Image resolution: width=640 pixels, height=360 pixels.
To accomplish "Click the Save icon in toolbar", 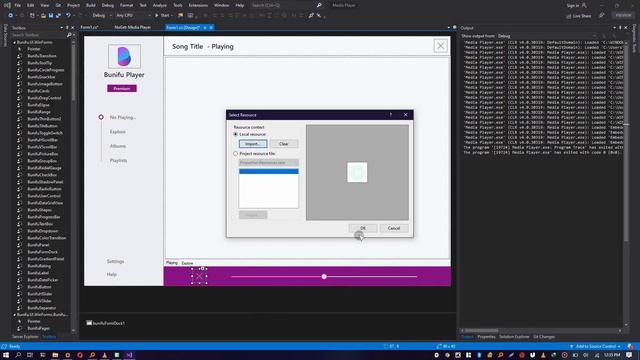I will coord(51,15).
